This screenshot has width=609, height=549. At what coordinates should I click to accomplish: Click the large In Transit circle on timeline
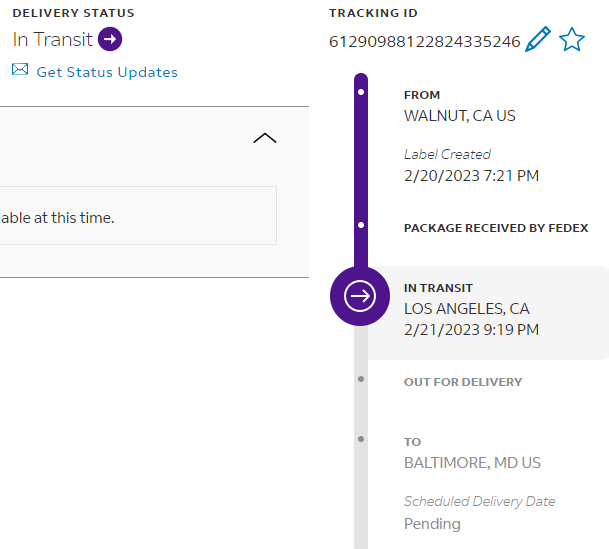coord(360,296)
